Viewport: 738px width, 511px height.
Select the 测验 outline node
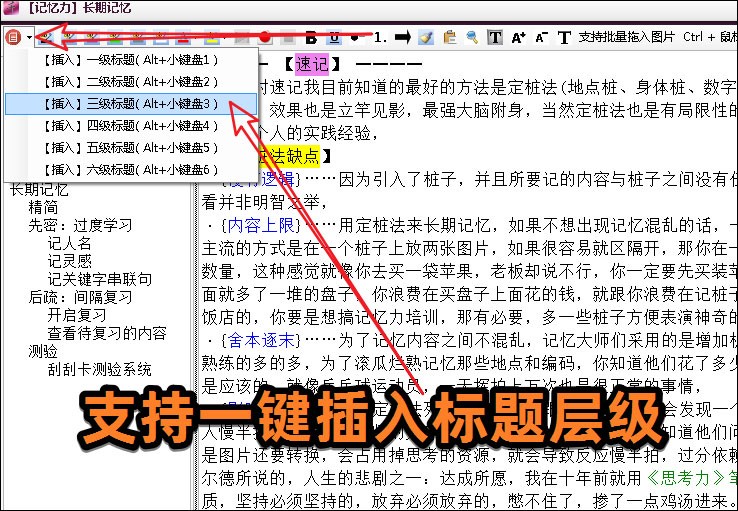point(43,351)
